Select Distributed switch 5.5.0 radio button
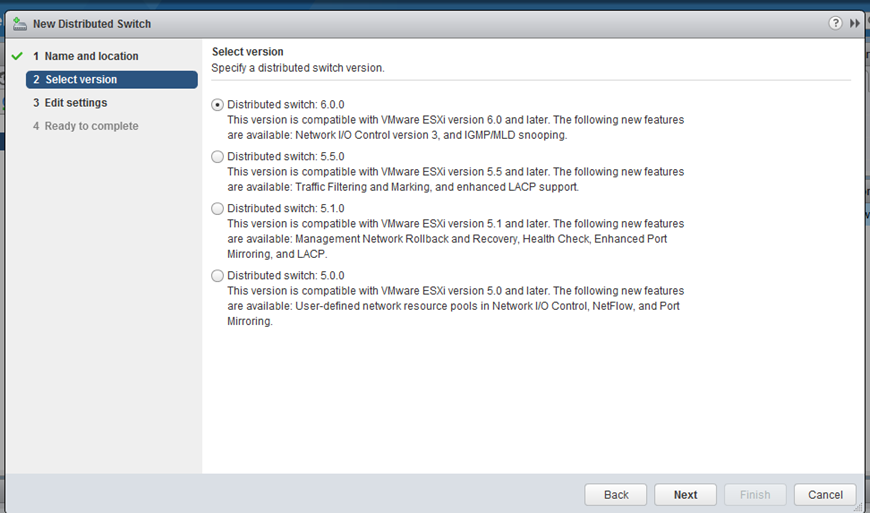The width and height of the screenshot is (870, 513). [x=218, y=157]
